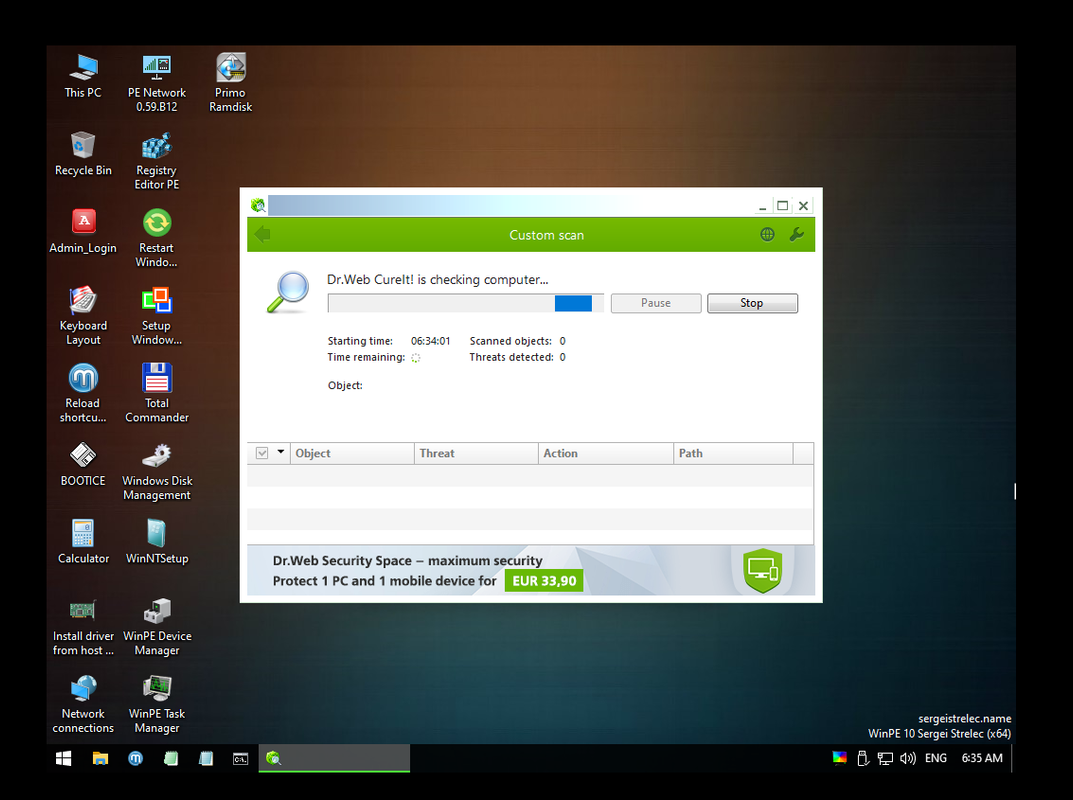Screen dimensions: 1073x800
Task: Open language globe icon in Dr.Web header
Action: pos(768,235)
